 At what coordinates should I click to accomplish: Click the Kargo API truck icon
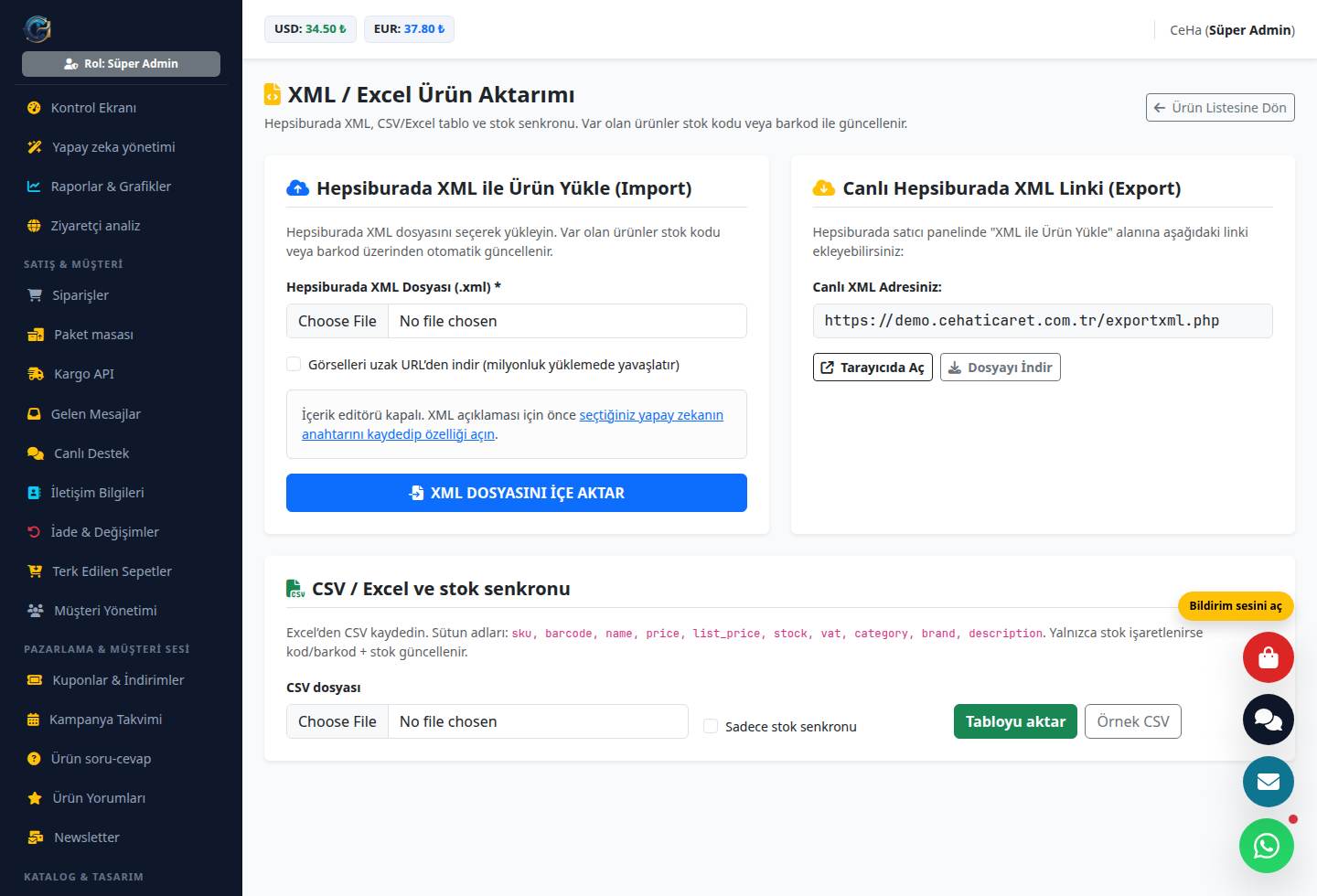pyautogui.click(x=36, y=374)
